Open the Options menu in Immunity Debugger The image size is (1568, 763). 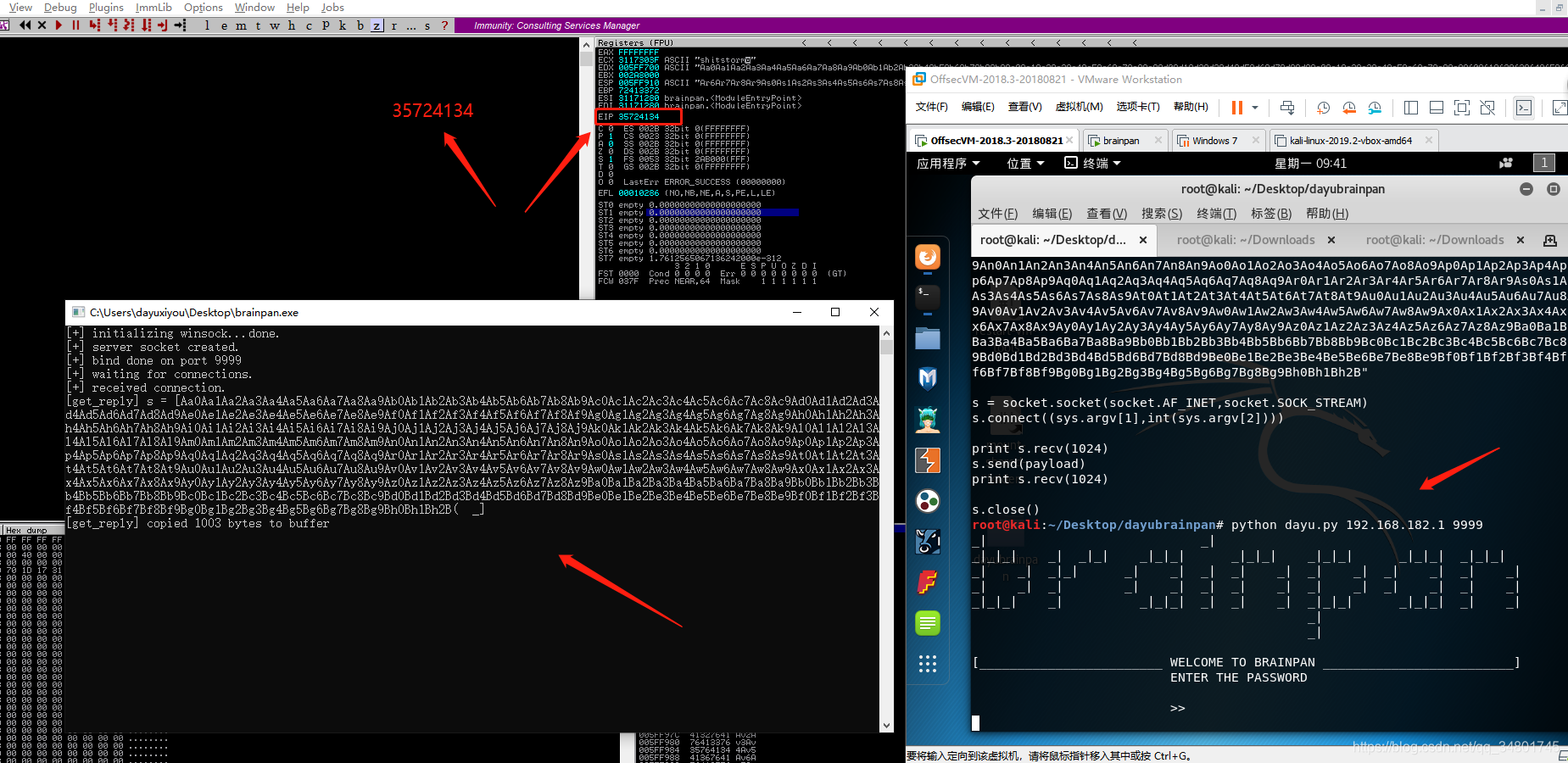(204, 7)
